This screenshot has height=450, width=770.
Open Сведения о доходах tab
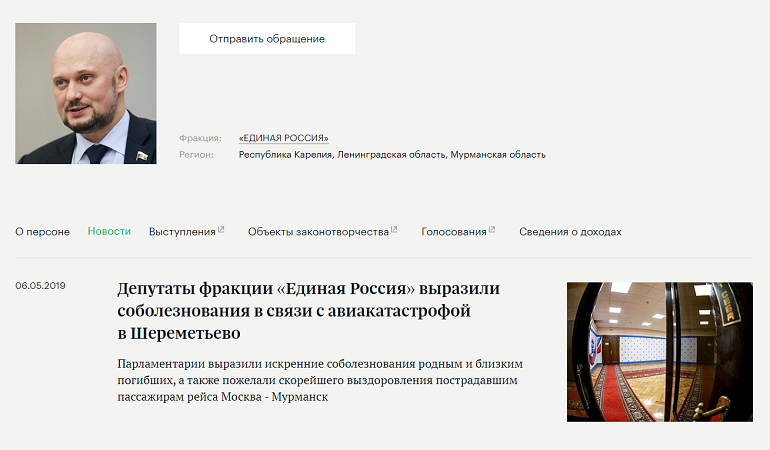(x=570, y=232)
